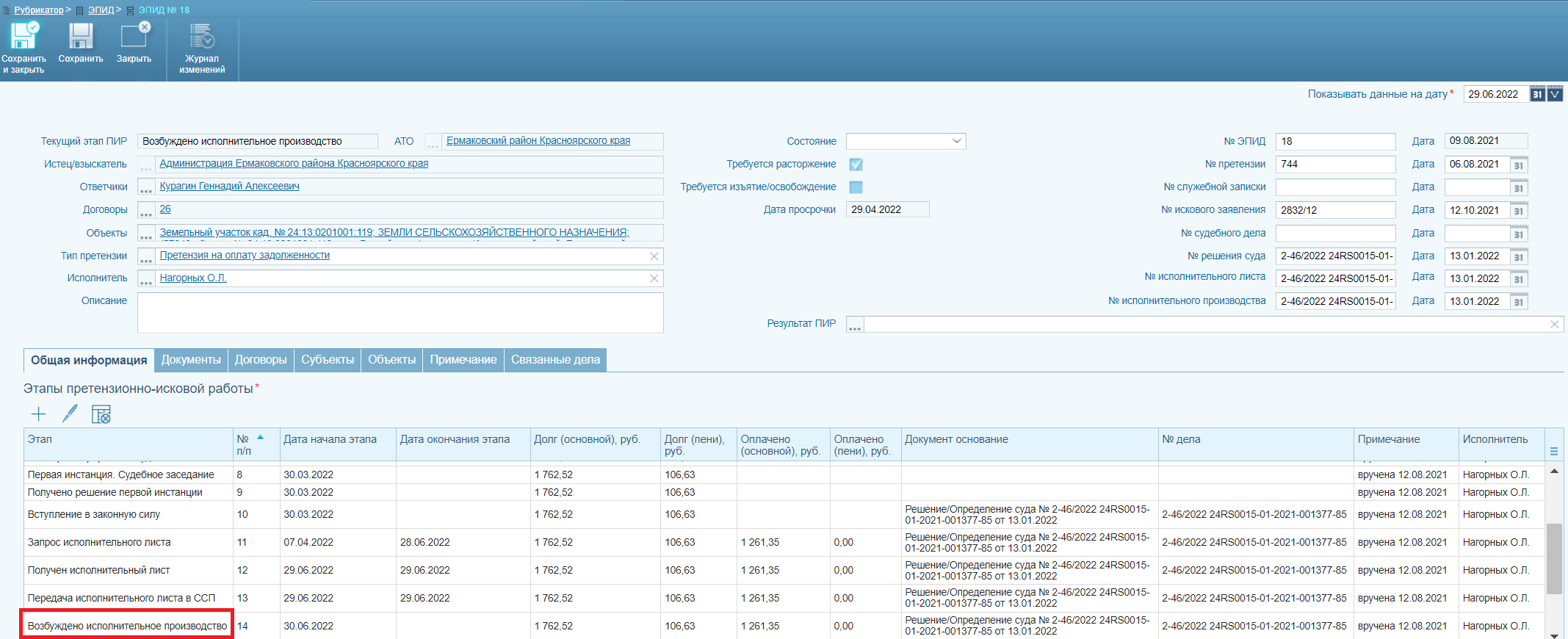Open Нагорных О.Л. executor link
Viewport: 1568px width, 639px height.
(x=193, y=278)
